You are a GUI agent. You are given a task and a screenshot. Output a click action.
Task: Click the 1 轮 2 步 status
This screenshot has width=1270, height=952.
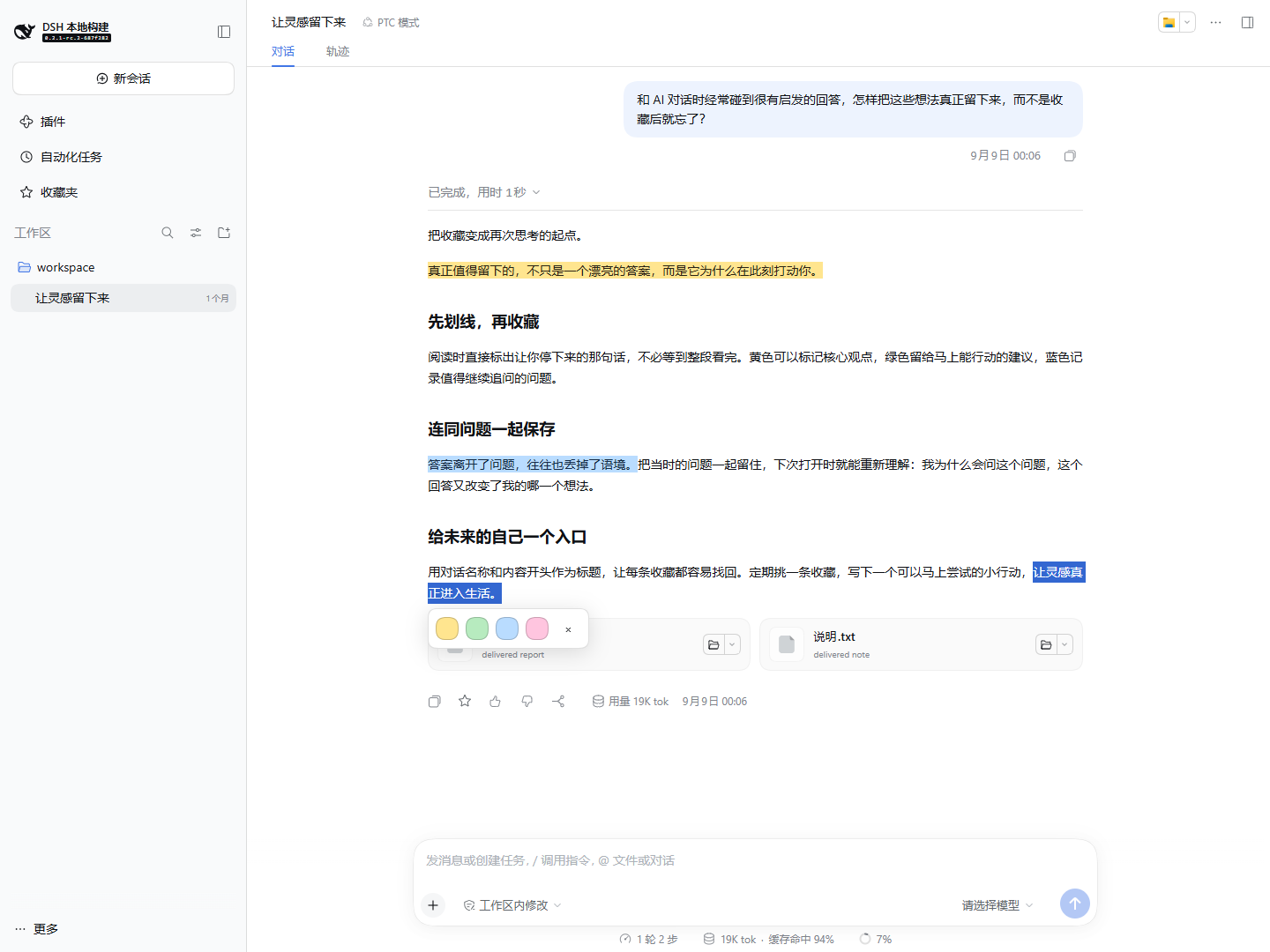(649, 940)
